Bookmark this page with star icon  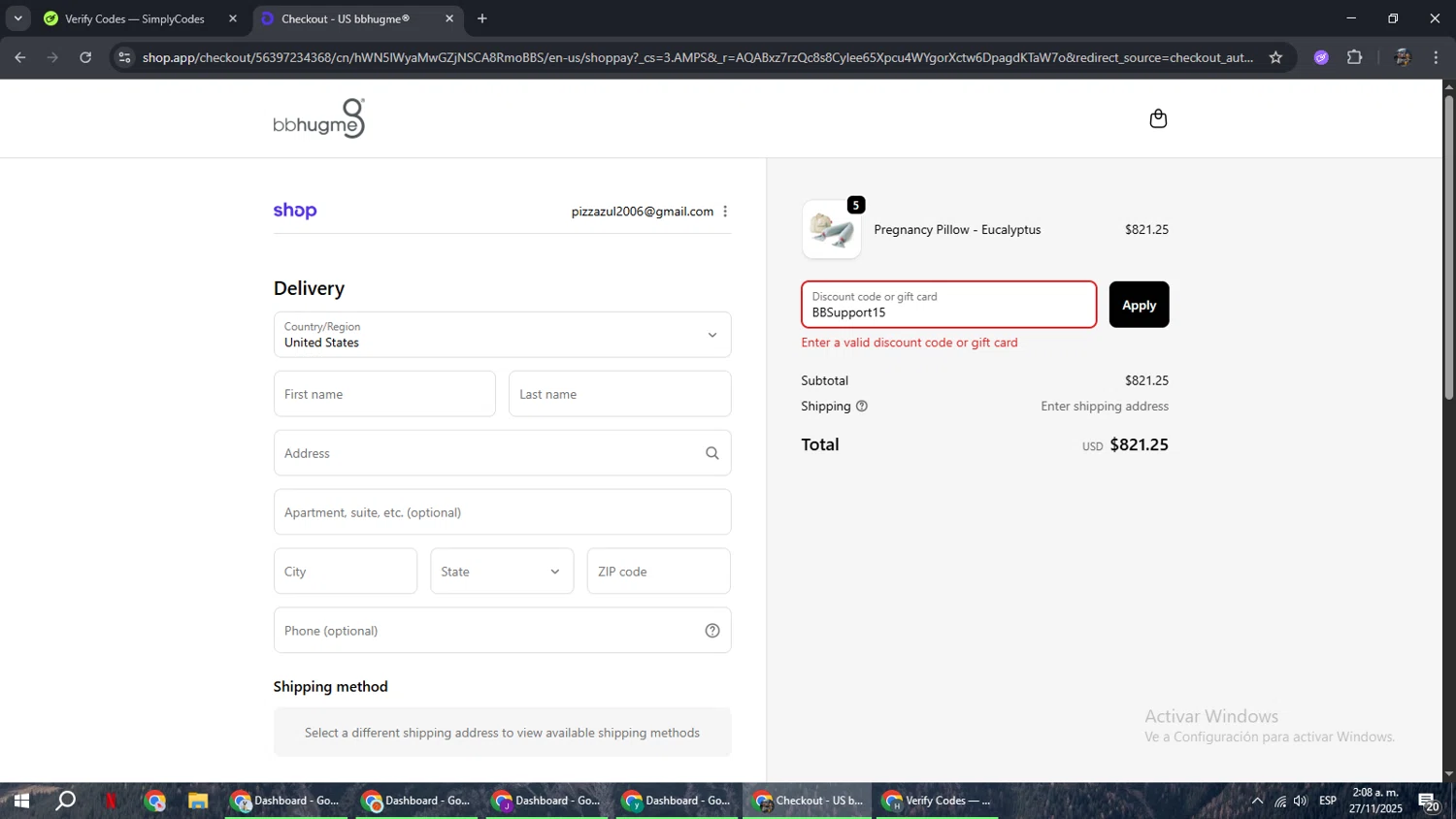tap(1275, 57)
